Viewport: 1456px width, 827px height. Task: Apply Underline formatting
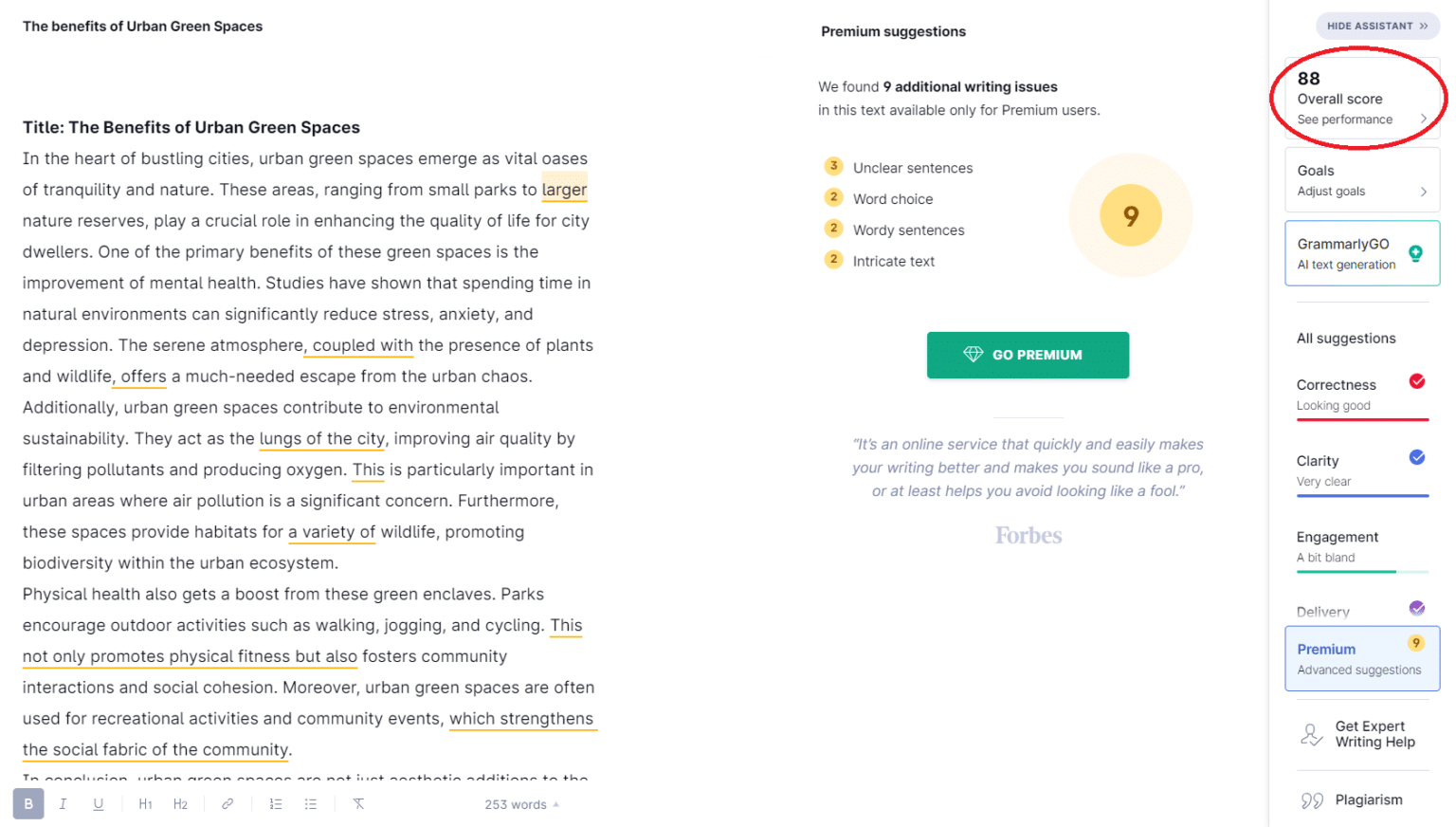pyautogui.click(x=98, y=803)
